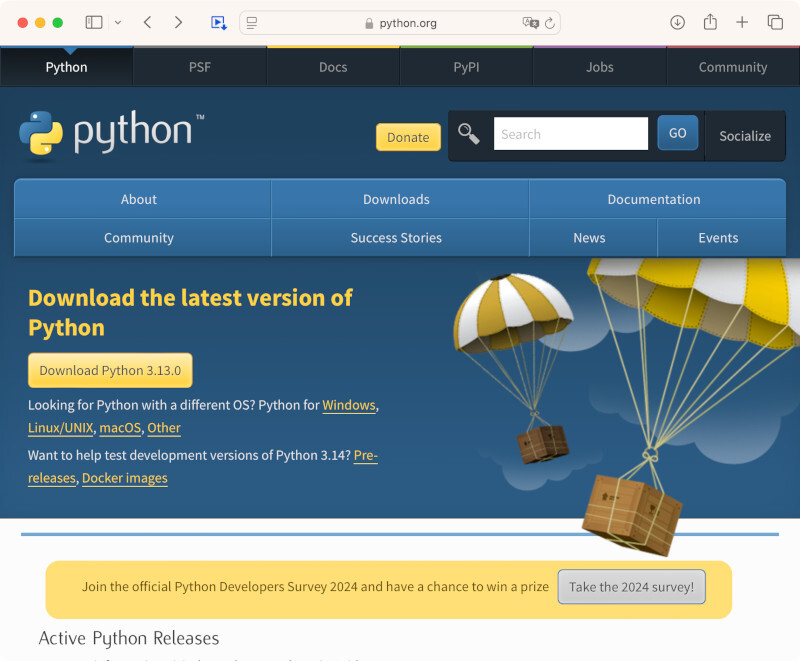This screenshot has height=661, width=800.
Task: Show the tab overview
Action: point(775,22)
